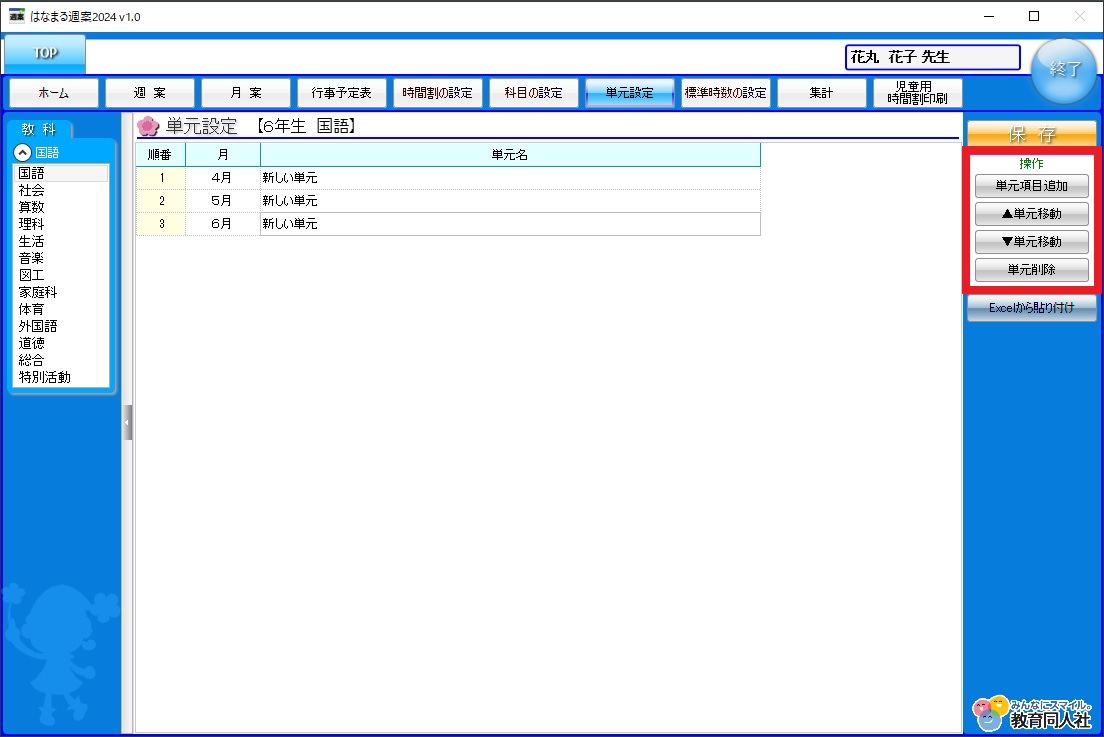Open the TOP tab
1104x737 pixels.
pyautogui.click(x=45, y=53)
